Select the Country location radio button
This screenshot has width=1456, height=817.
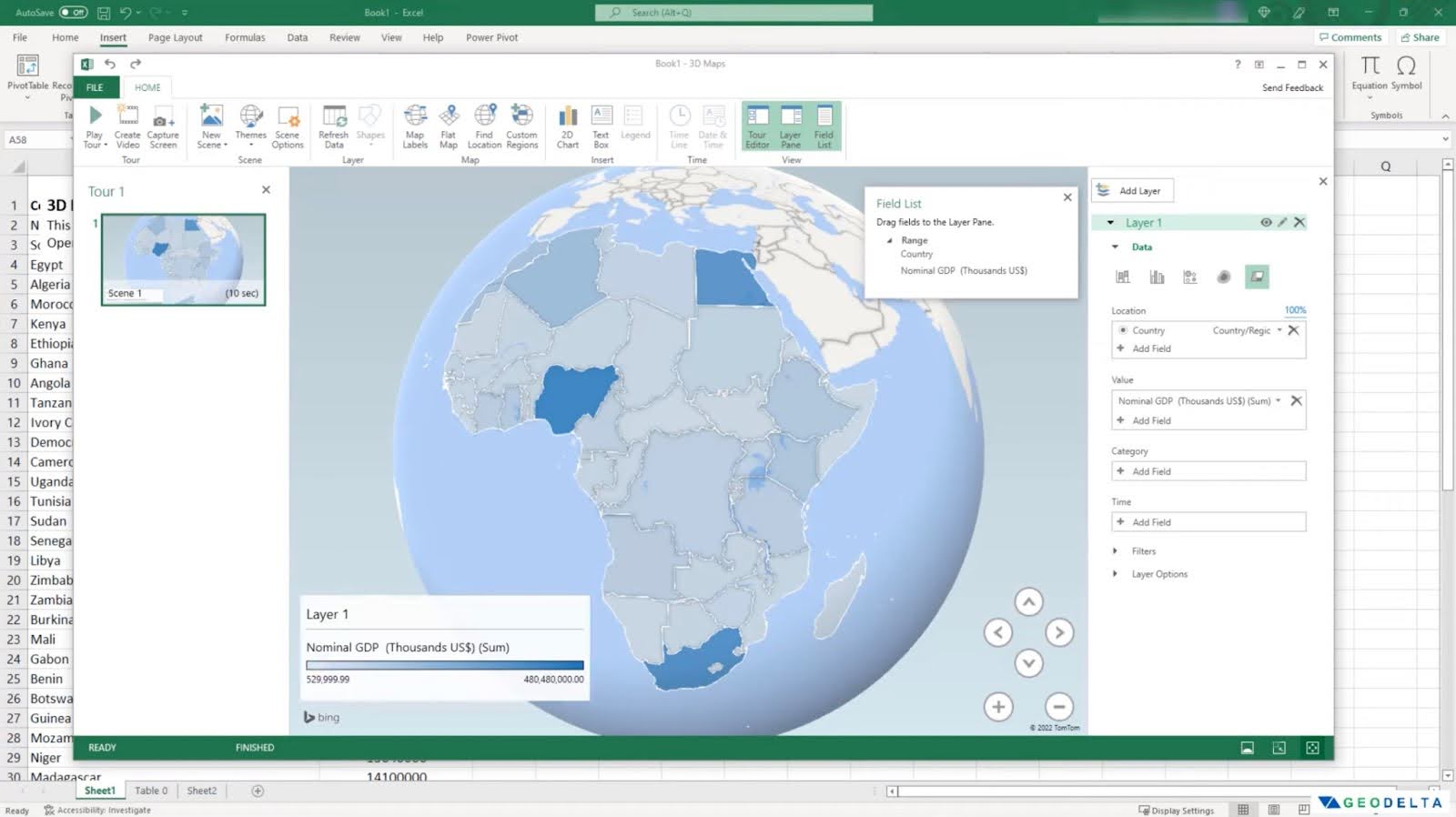1123,330
